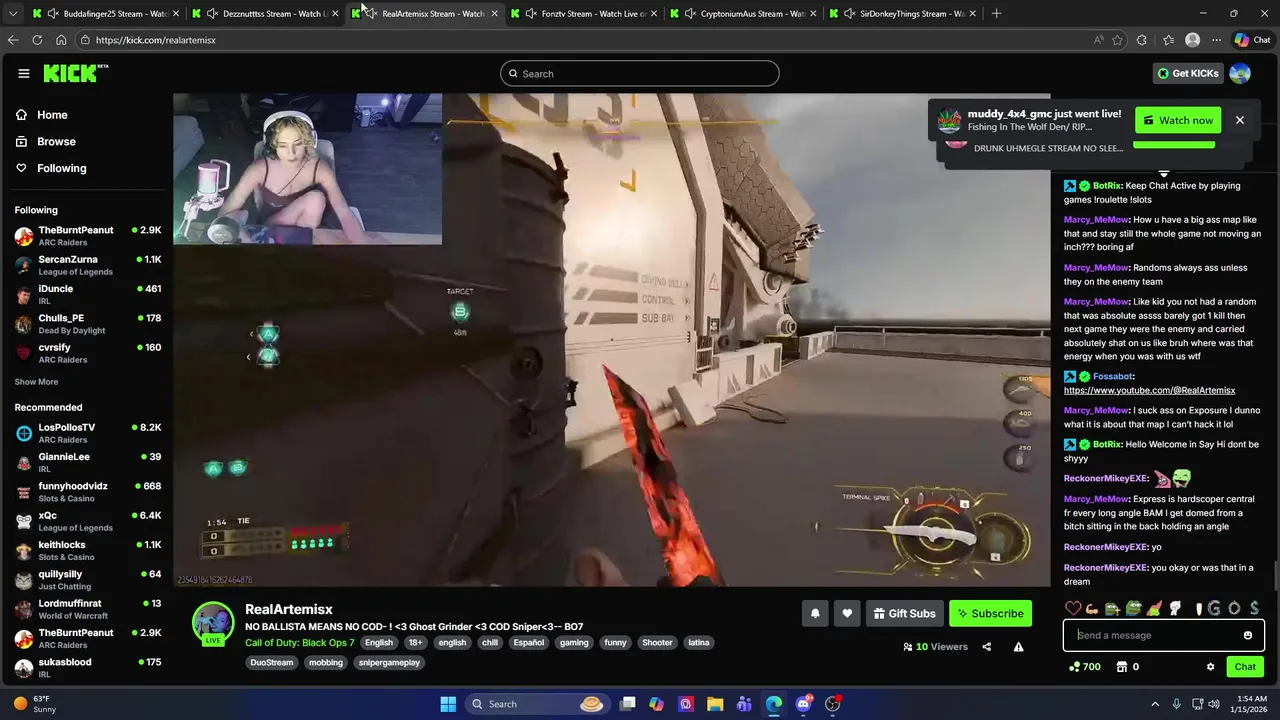
Task: Open the hamburger sidebar menu
Action: tap(24, 73)
